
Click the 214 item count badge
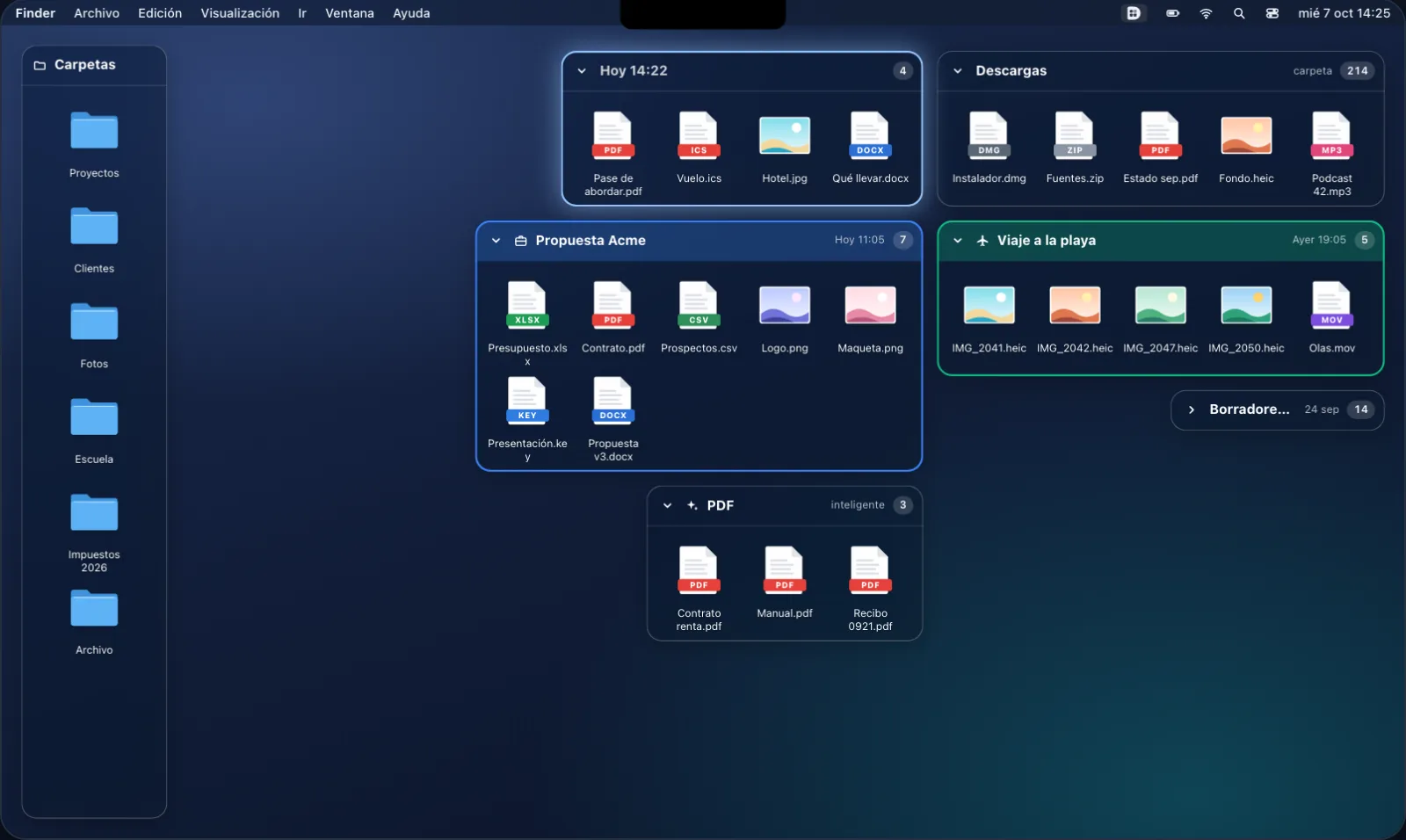click(x=1358, y=71)
